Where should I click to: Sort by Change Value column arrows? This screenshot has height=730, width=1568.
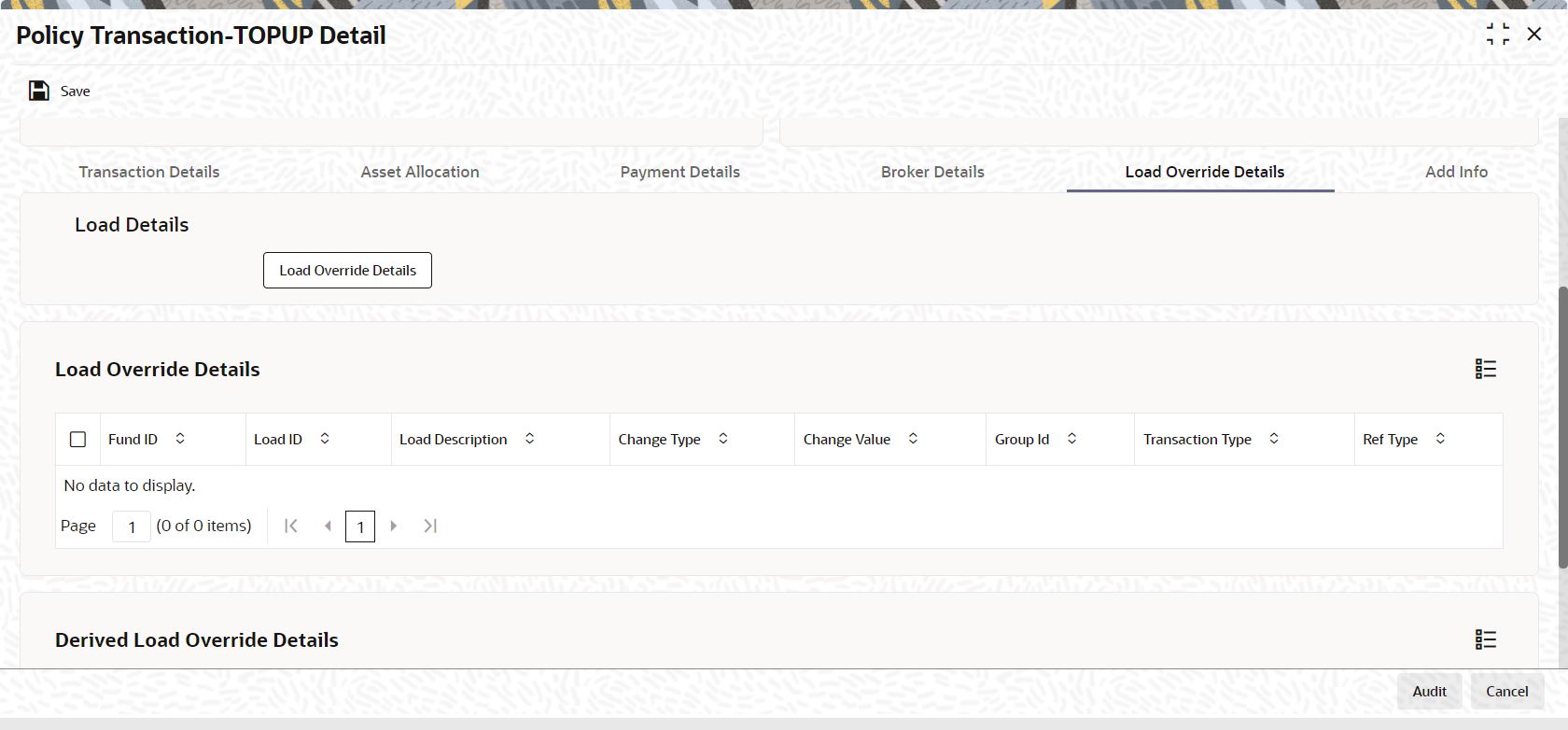(913, 439)
